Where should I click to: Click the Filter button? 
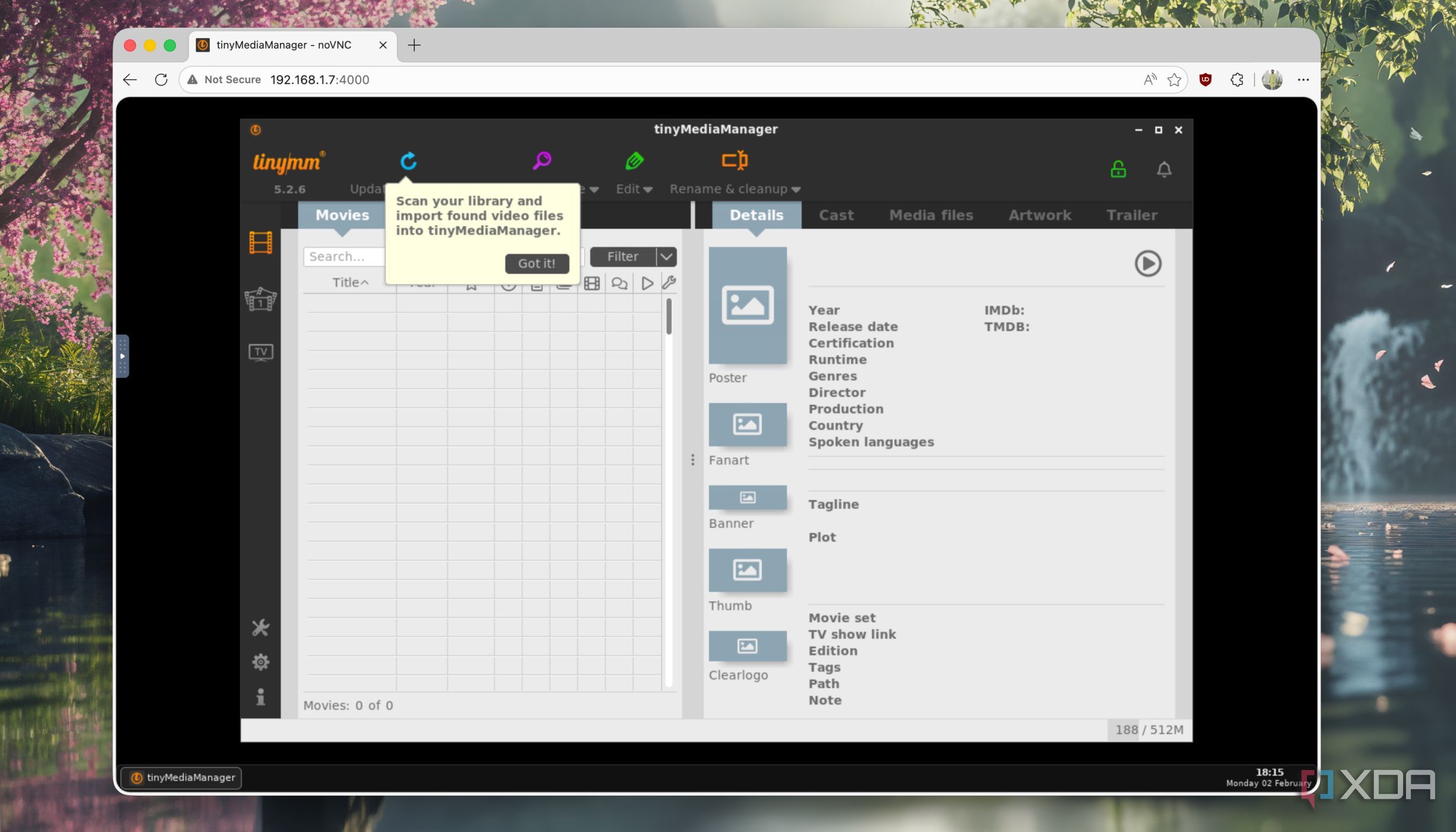click(622, 257)
